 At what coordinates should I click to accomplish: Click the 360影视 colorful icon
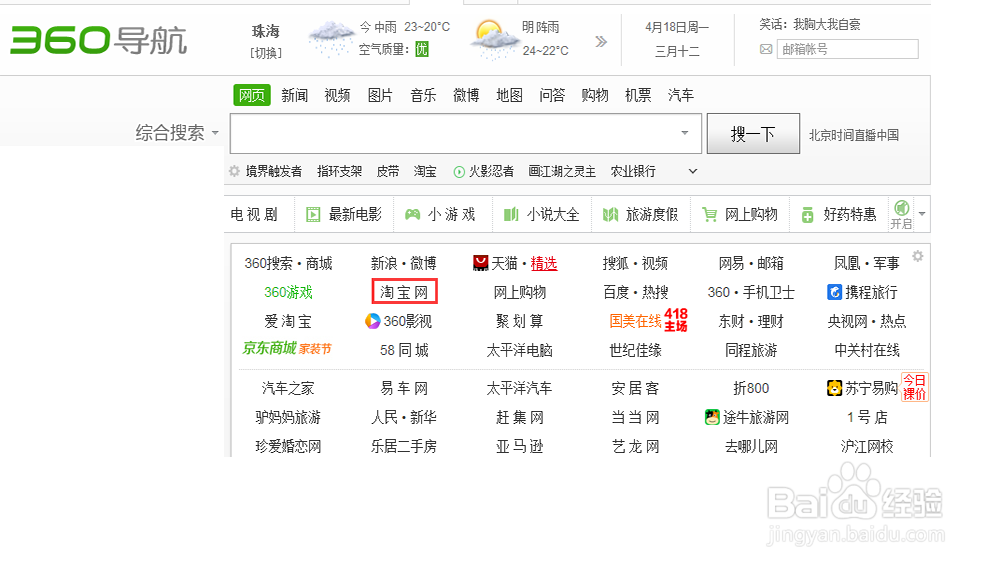(372, 321)
